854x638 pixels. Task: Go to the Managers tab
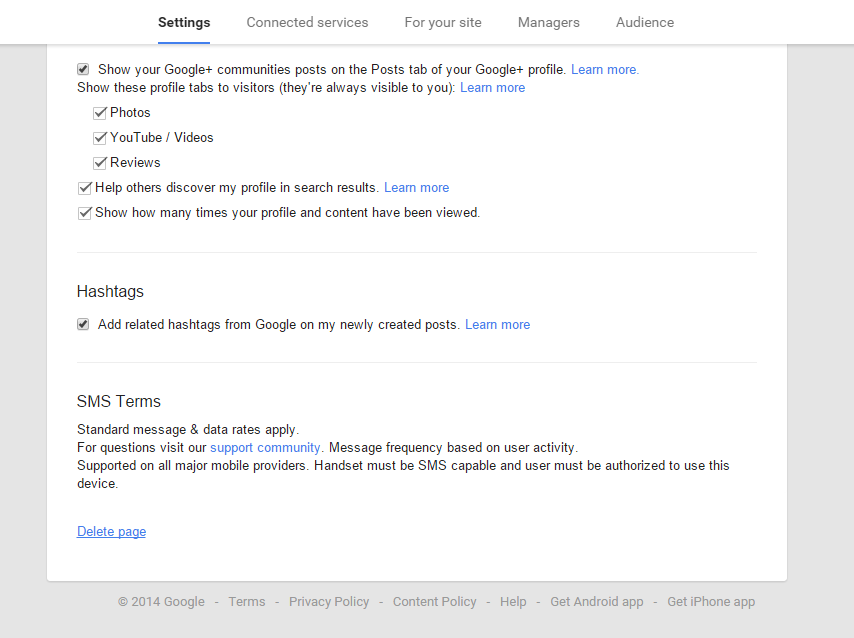click(548, 22)
